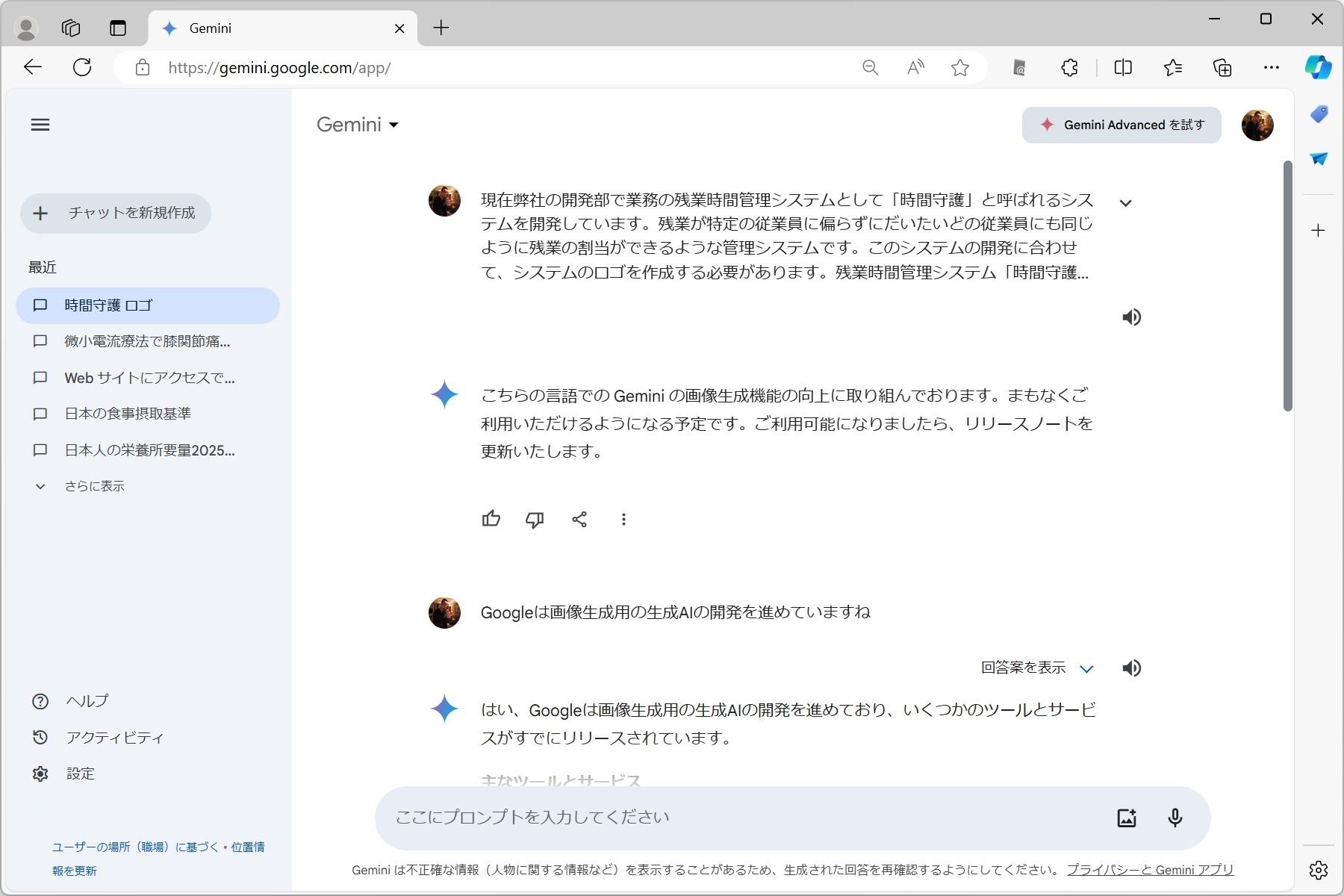Add a sidebar app with plus icon
This screenshot has height=896, width=1344.
point(1319,231)
